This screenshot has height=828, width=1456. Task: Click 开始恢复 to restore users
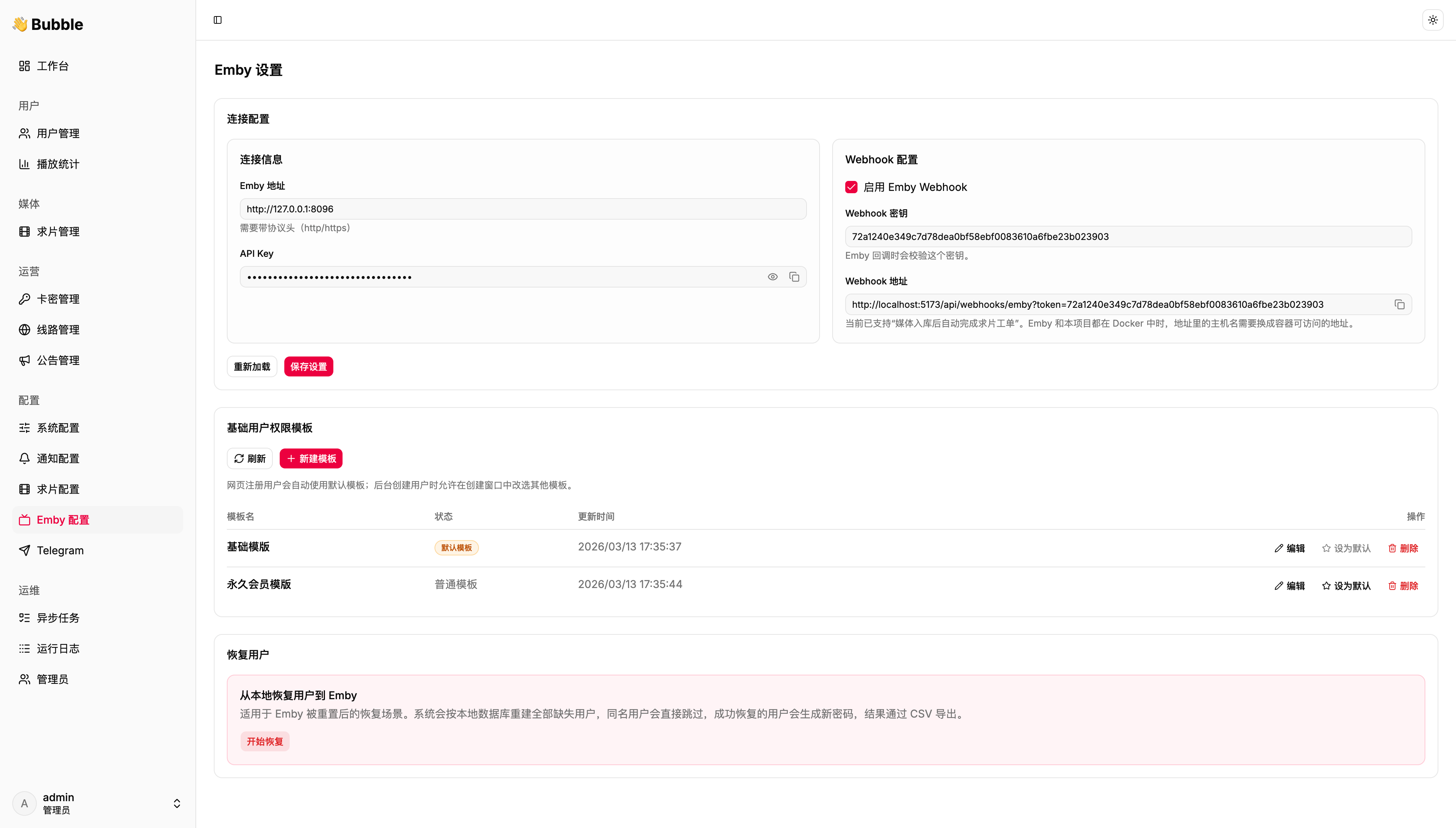click(265, 742)
